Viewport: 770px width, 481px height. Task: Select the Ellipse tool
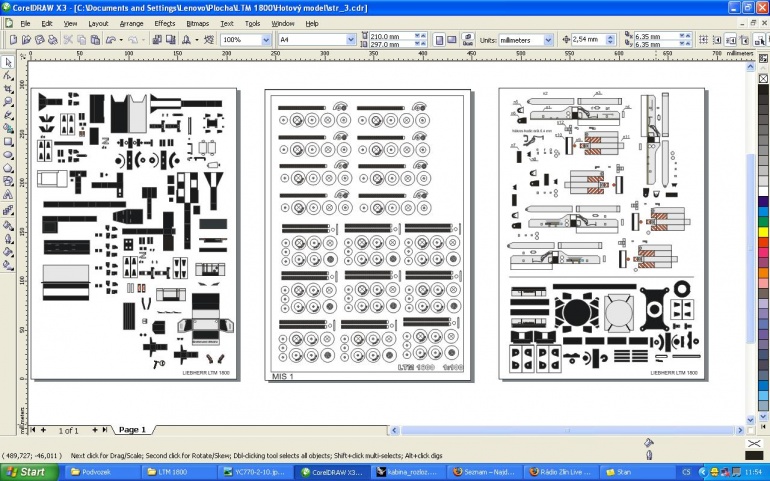8,155
